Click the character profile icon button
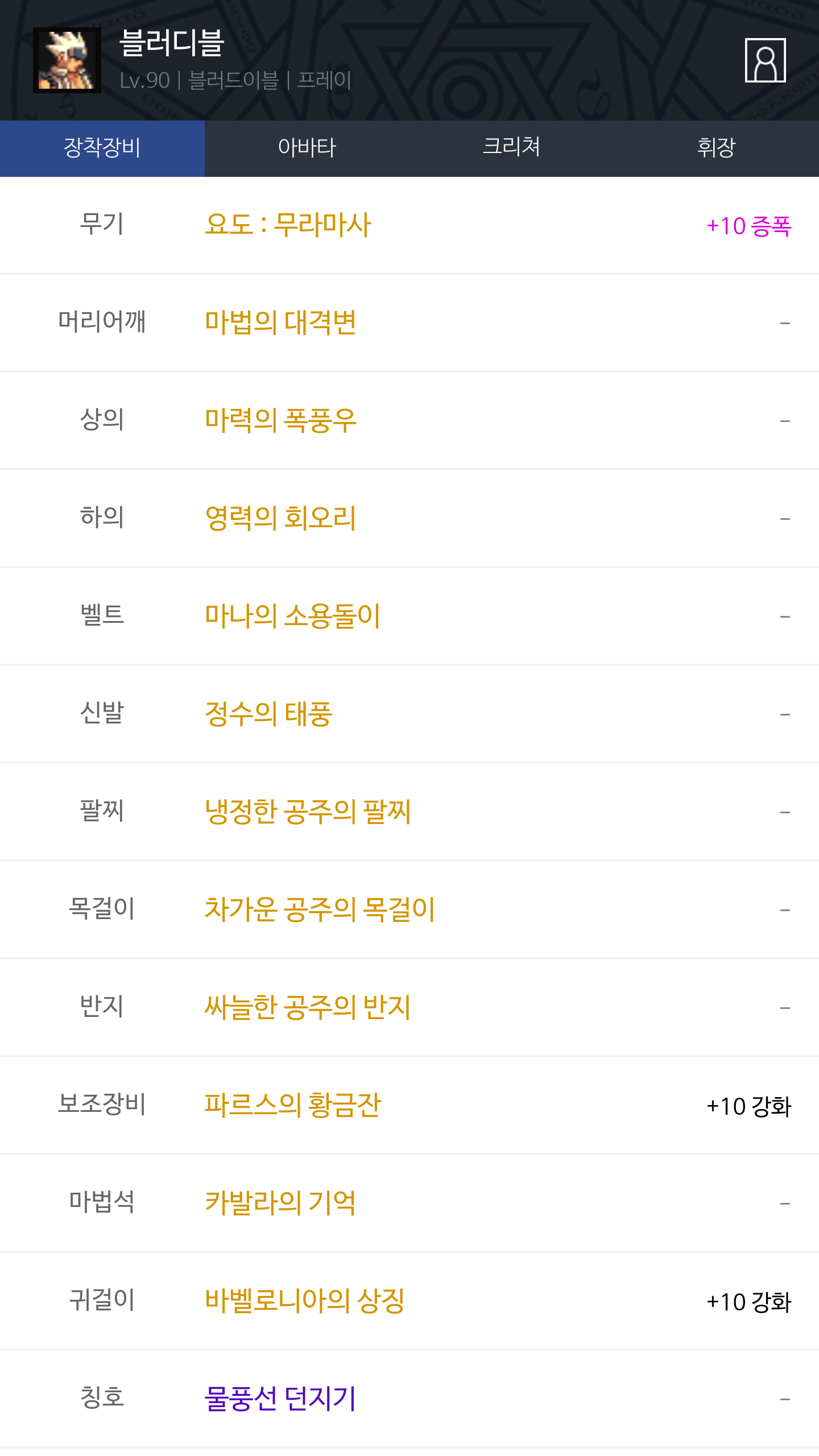 pyautogui.click(x=765, y=60)
